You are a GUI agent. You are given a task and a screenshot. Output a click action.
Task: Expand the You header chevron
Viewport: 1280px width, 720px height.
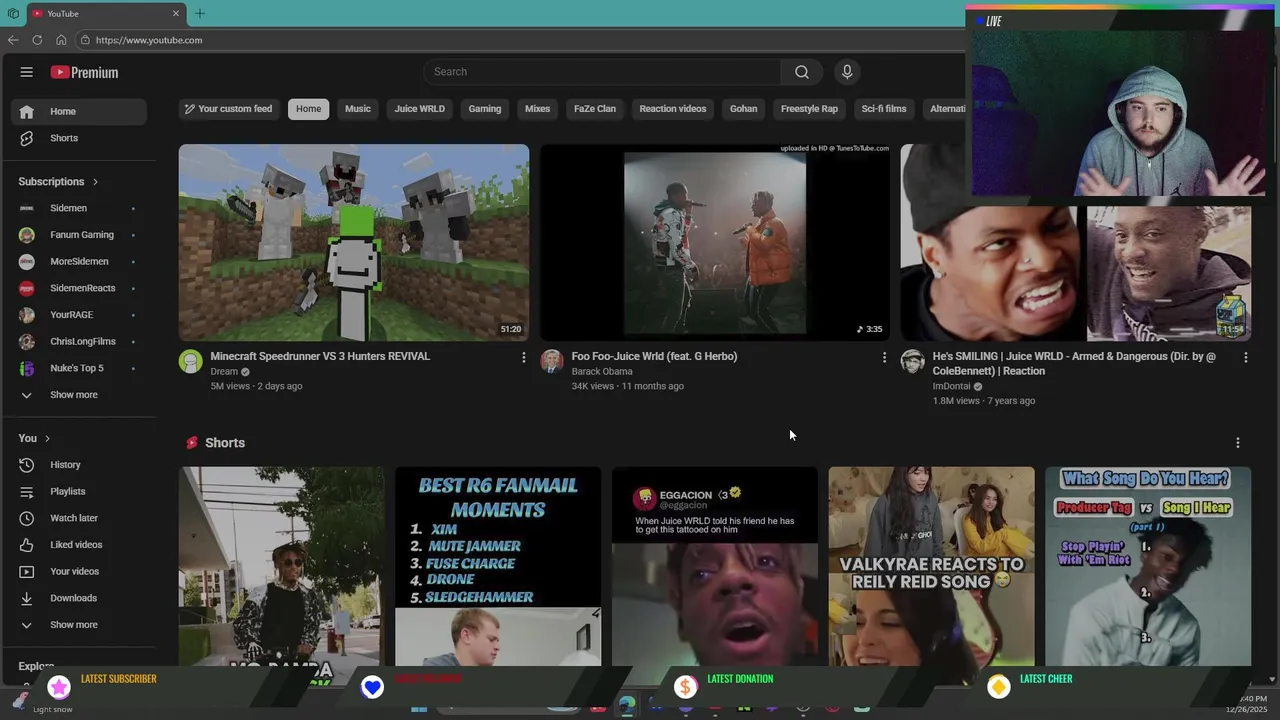(x=47, y=438)
